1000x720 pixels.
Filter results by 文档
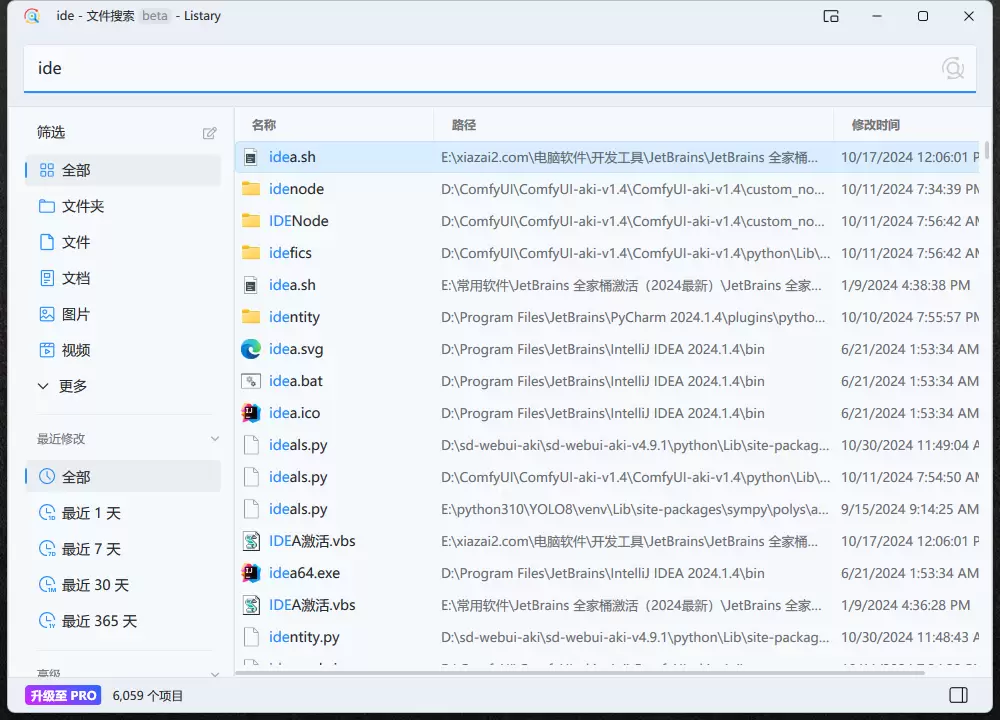pyautogui.click(x=123, y=278)
